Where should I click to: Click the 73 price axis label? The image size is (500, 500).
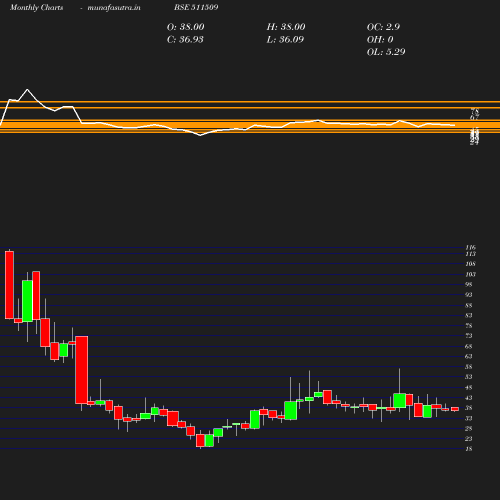pos(469,336)
